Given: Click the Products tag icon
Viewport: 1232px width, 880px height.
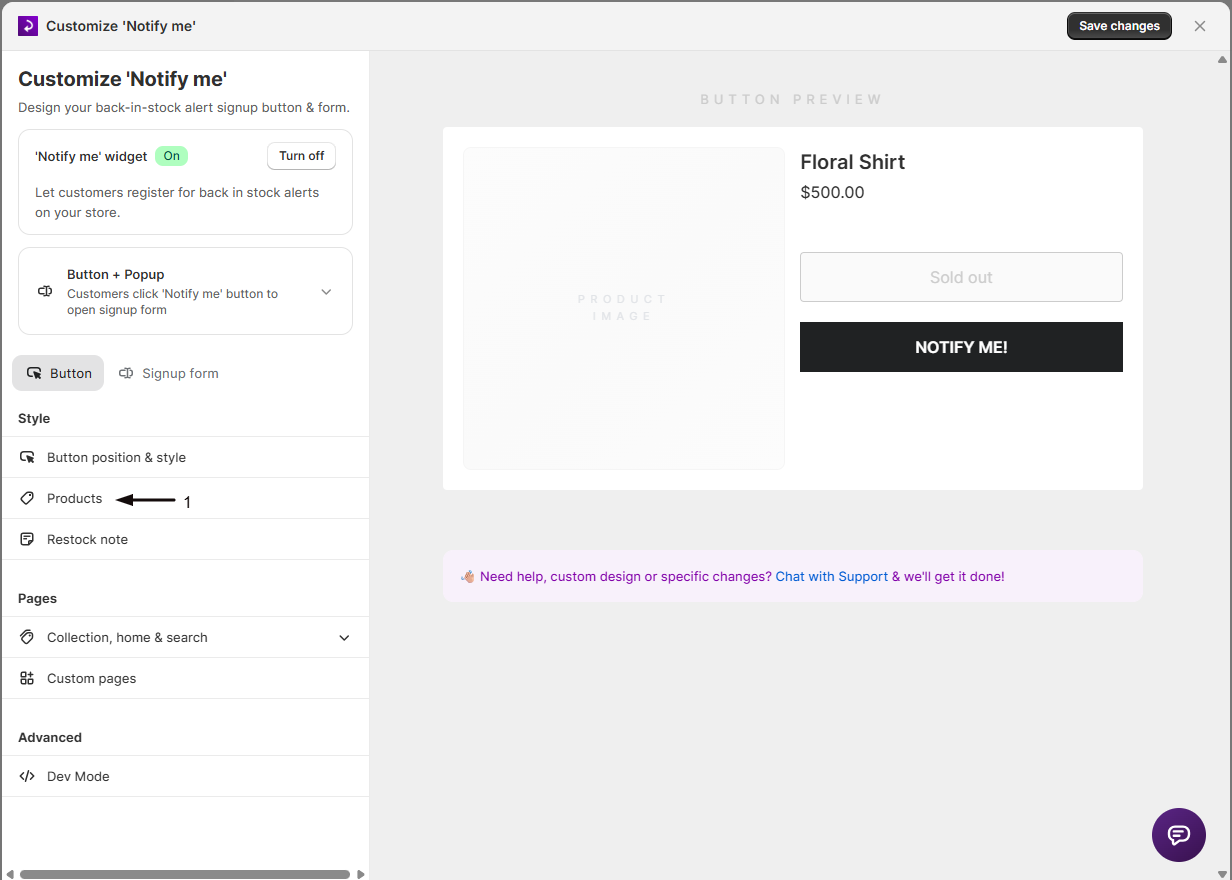Looking at the screenshot, I should tap(27, 498).
